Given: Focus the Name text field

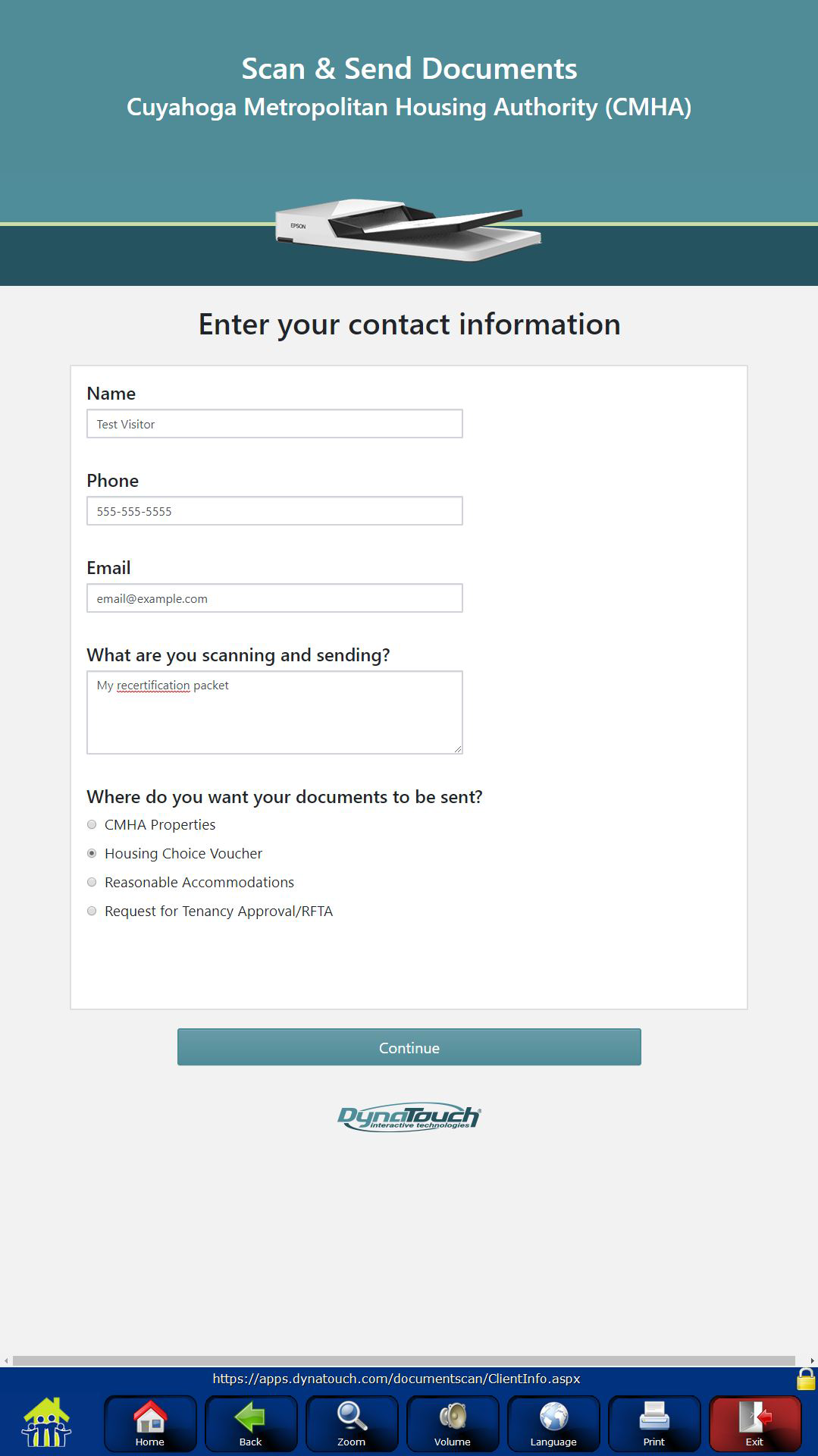Looking at the screenshot, I should (x=274, y=424).
